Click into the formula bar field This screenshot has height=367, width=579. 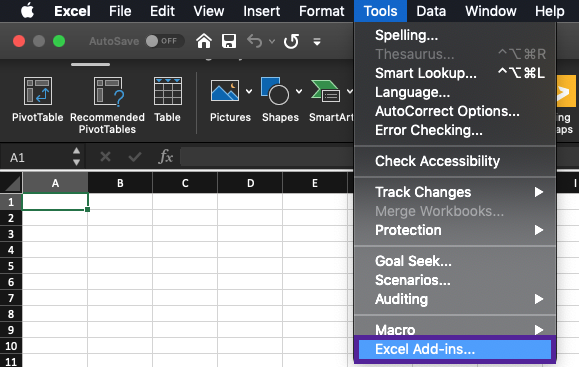pos(267,157)
